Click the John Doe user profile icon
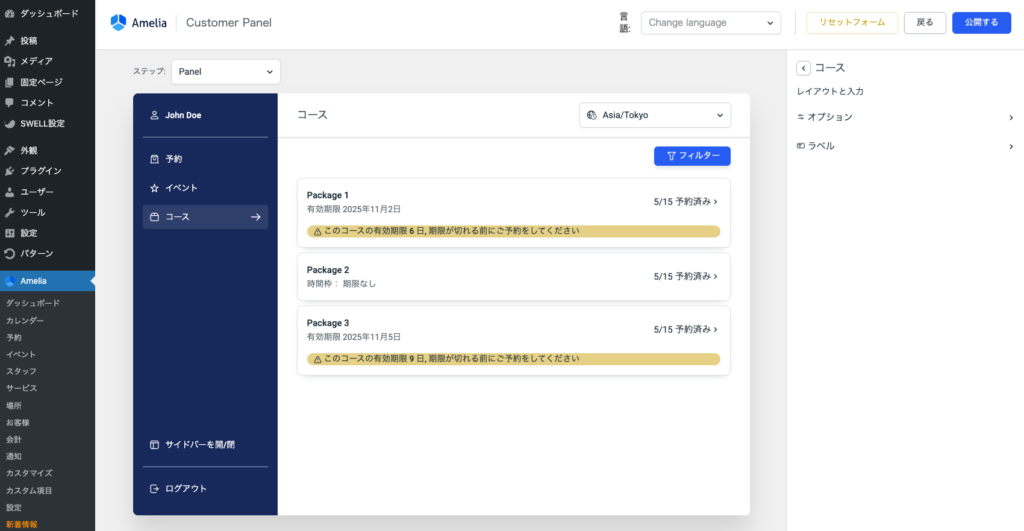This screenshot has width=1024, height=531. (x=154, y=115)
